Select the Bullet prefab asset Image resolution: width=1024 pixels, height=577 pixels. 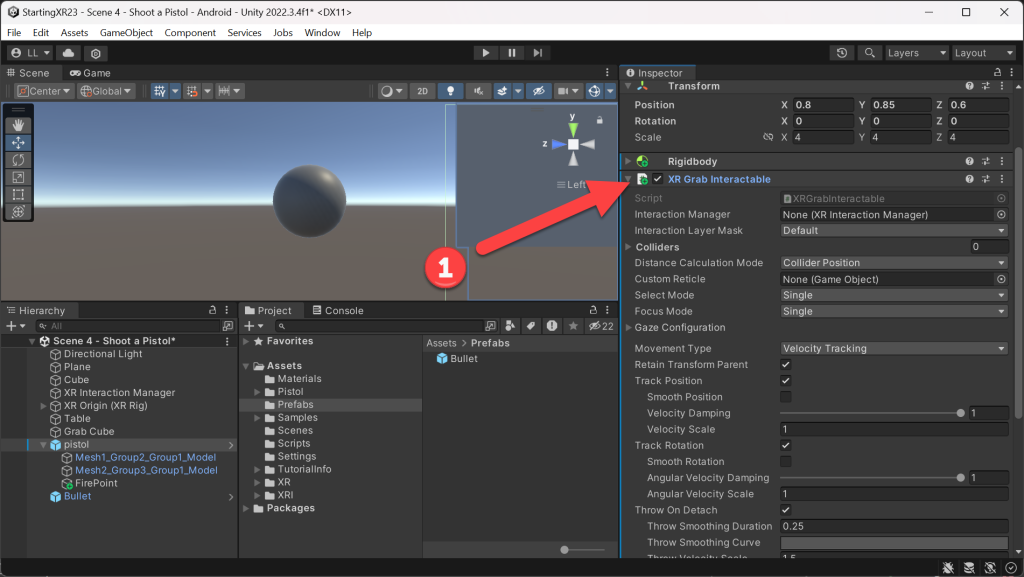pos(457,359)
